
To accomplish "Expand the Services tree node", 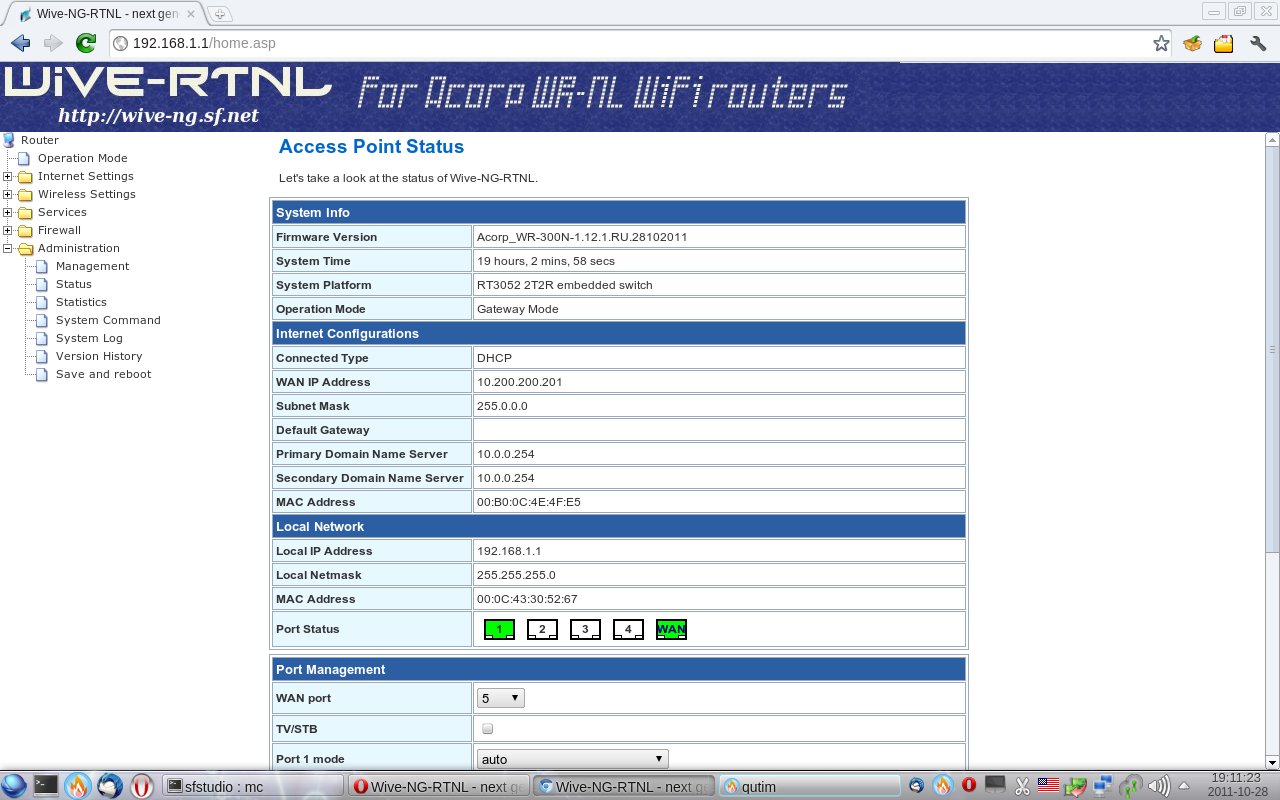I will 8,213.
